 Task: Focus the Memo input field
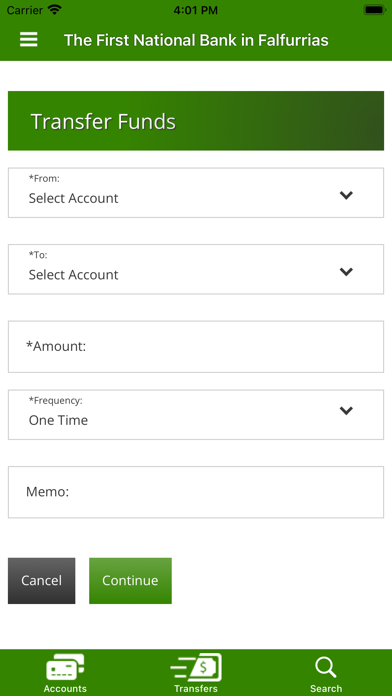[x=196, y=492]
